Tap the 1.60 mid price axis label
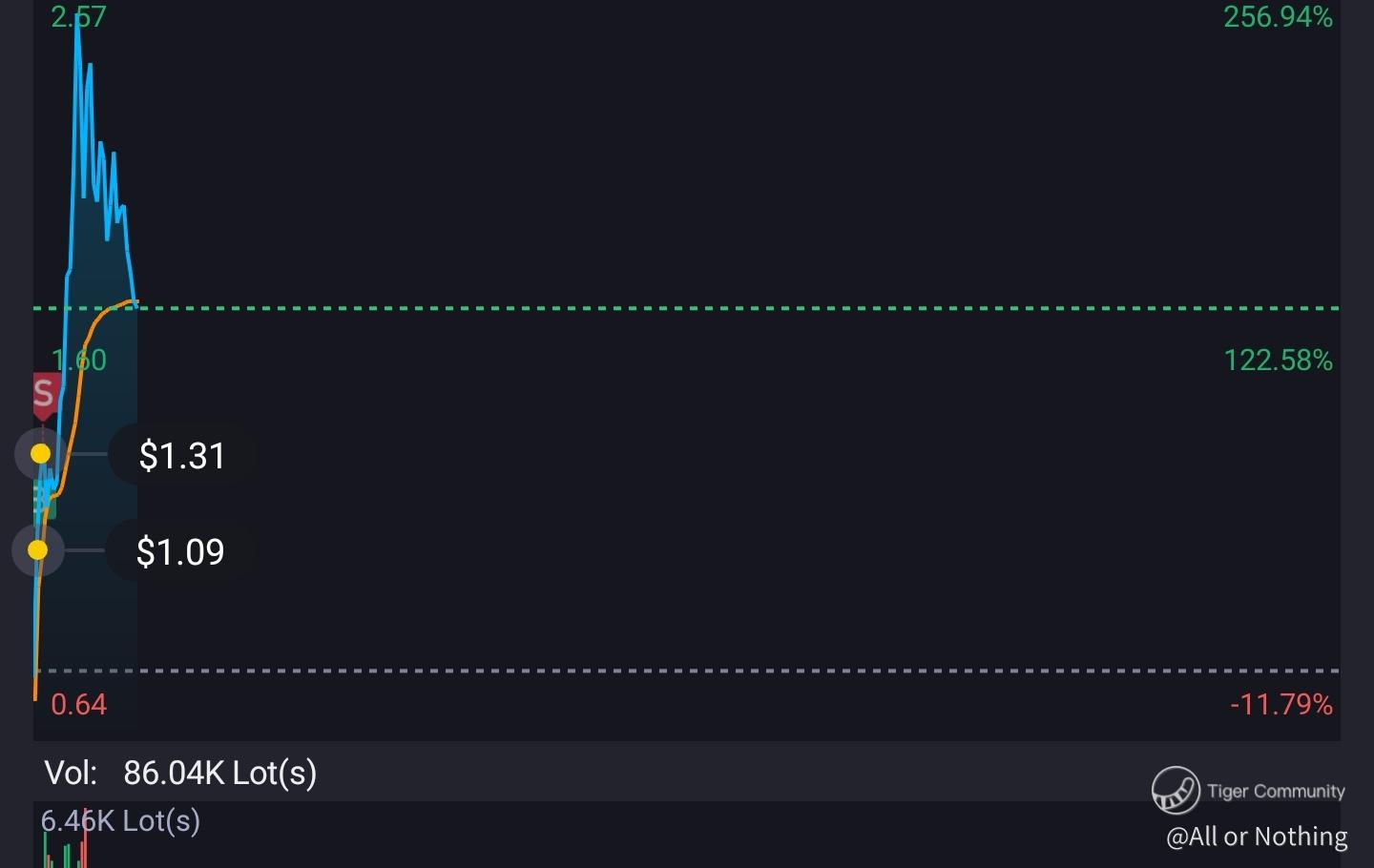This screenshot has height=868, width=1374. click(79, 360)
